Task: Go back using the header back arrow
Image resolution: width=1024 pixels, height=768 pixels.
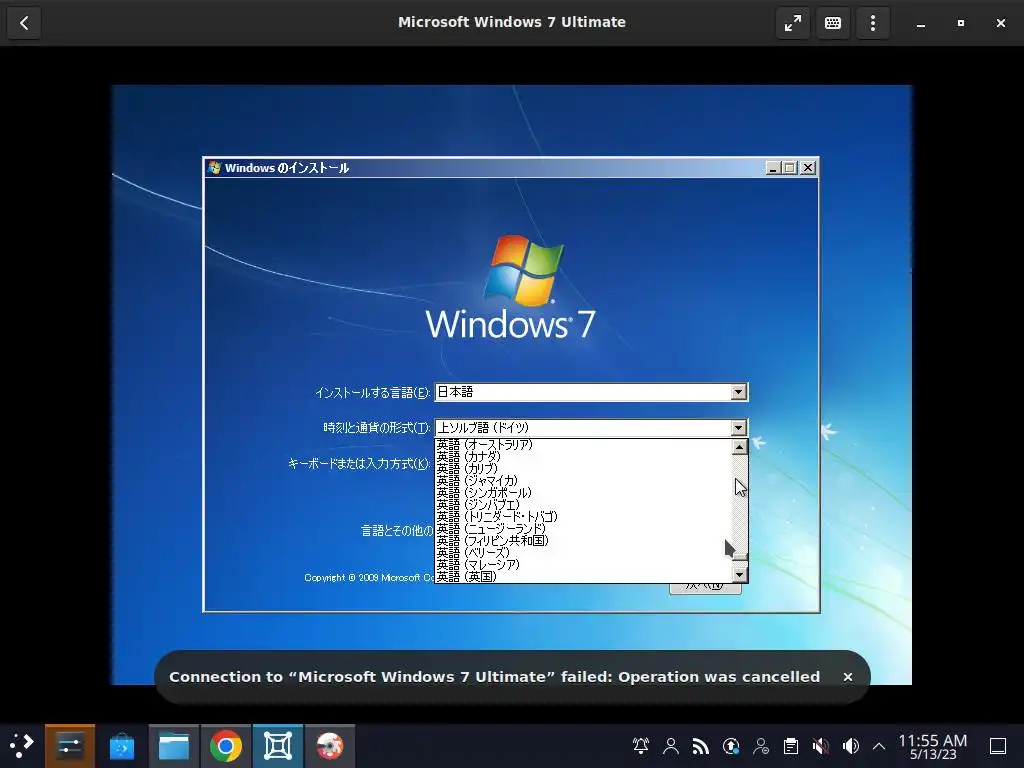Action: [24, 23]
